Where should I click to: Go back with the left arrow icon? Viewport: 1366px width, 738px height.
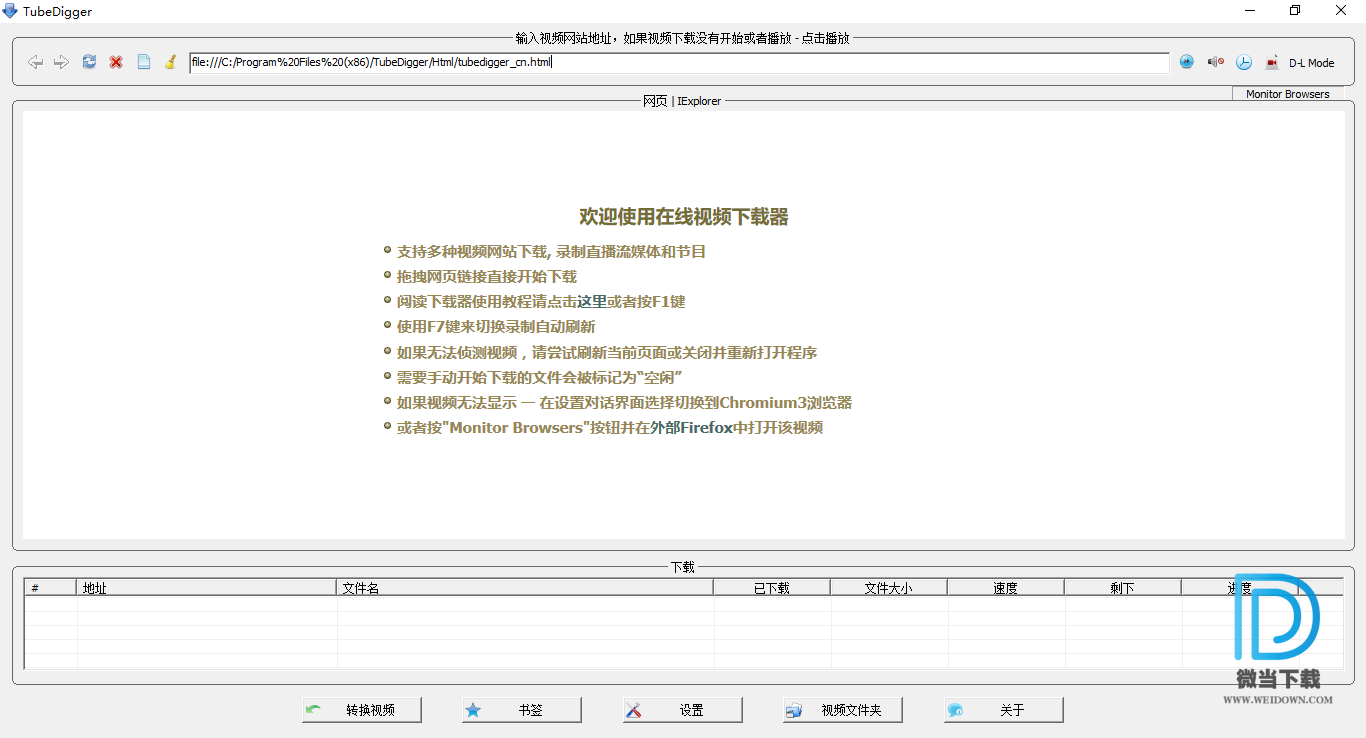[35, 62]
